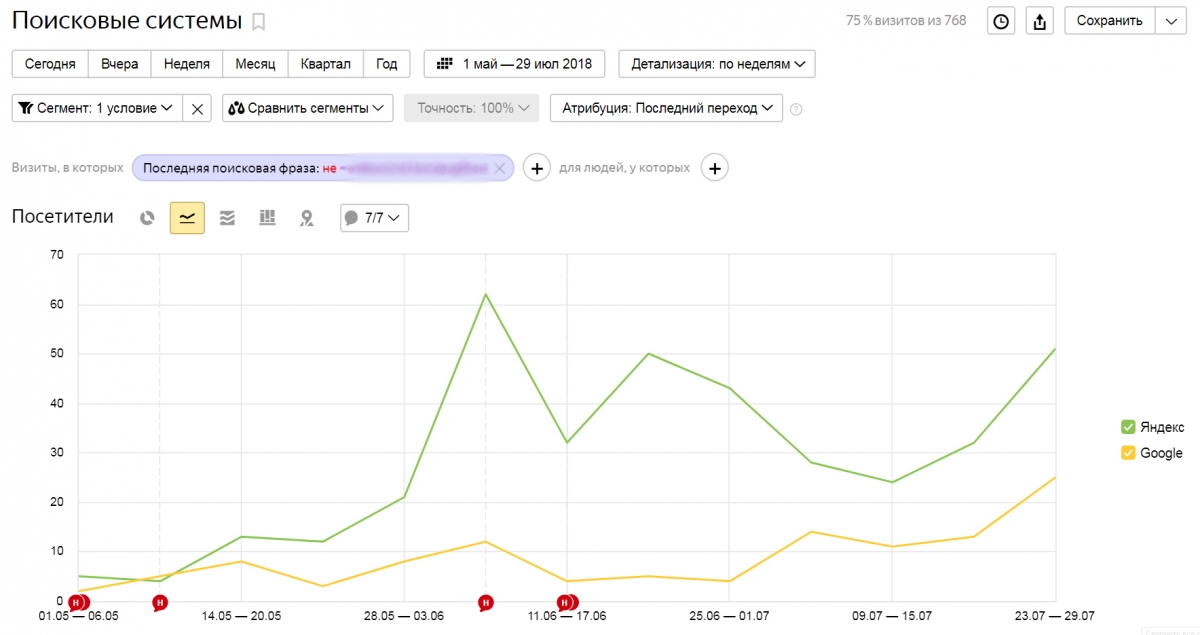Switch to stacked area chart view
1200x635 pixels.
(227, 218)
